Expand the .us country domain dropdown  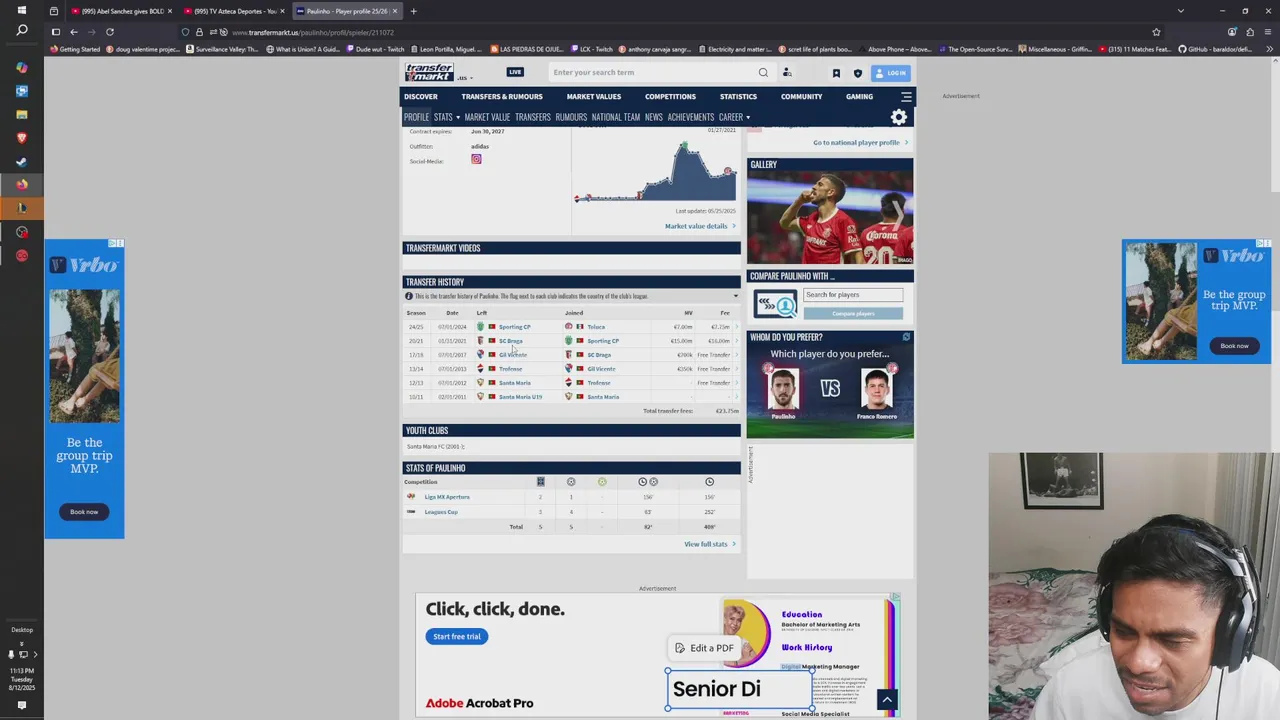[x=463, y=78]
